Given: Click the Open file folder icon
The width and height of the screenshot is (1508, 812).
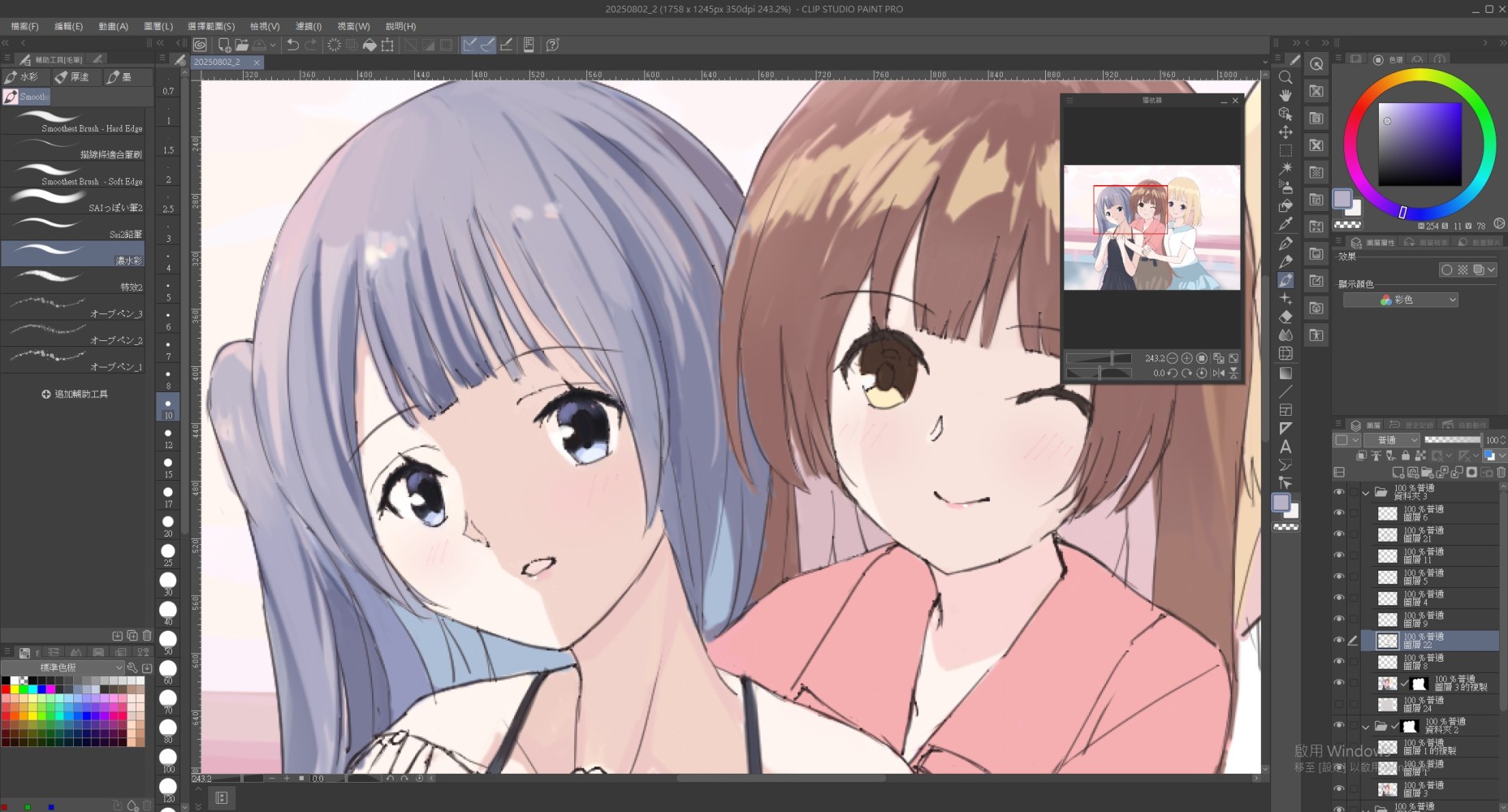Looking at the screenshot, I should pyautogui.click(x=241, y=45).
